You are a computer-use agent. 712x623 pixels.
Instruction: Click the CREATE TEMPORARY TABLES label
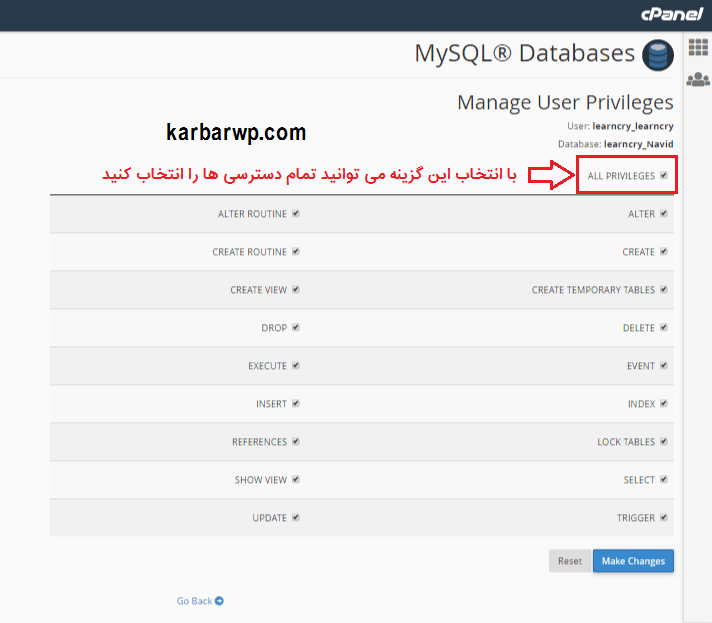click(593, 290)
